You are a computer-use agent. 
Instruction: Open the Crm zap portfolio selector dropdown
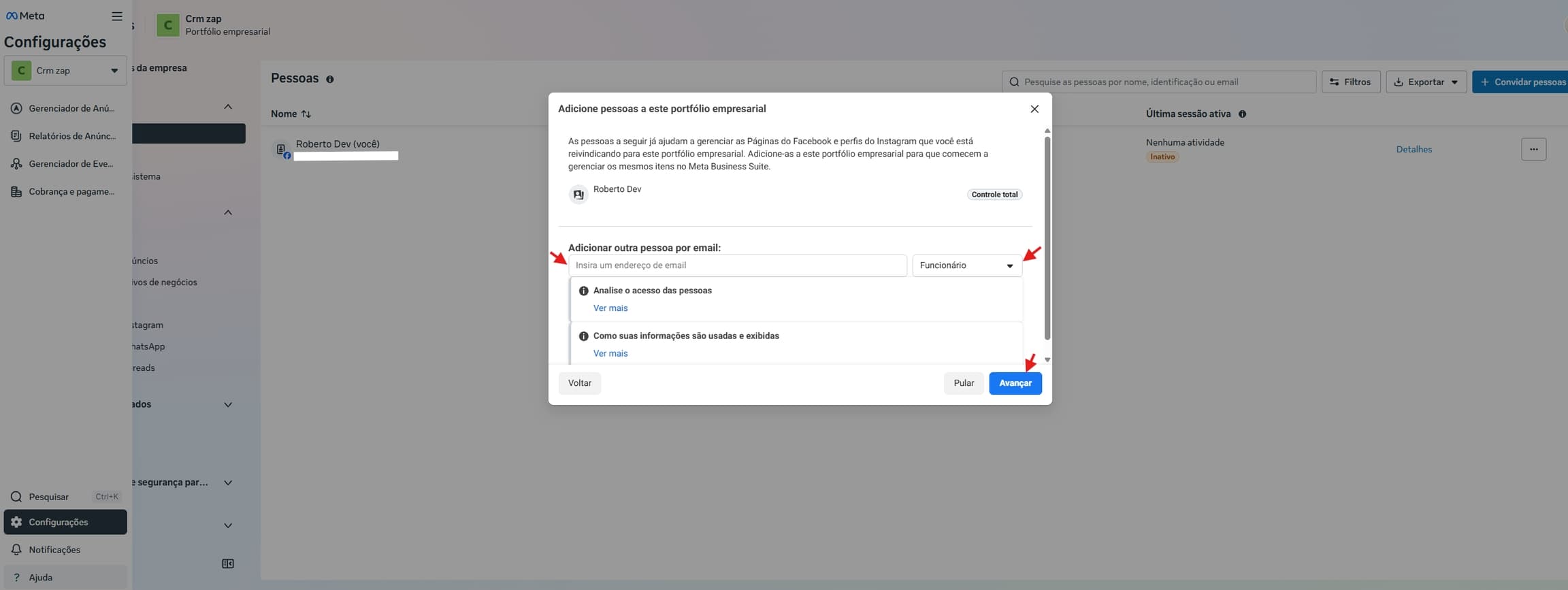pos(65,71)
